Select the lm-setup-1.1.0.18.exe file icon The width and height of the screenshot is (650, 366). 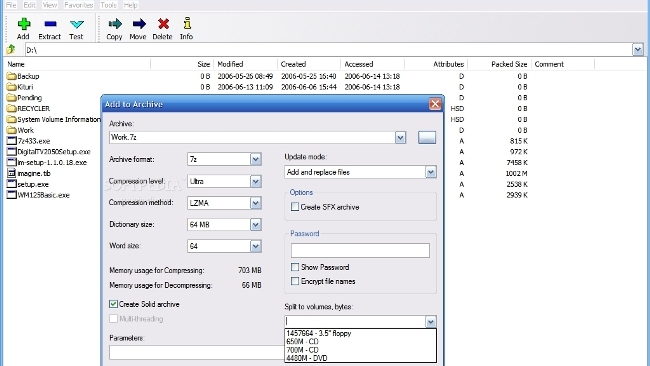tap(12, 162)
